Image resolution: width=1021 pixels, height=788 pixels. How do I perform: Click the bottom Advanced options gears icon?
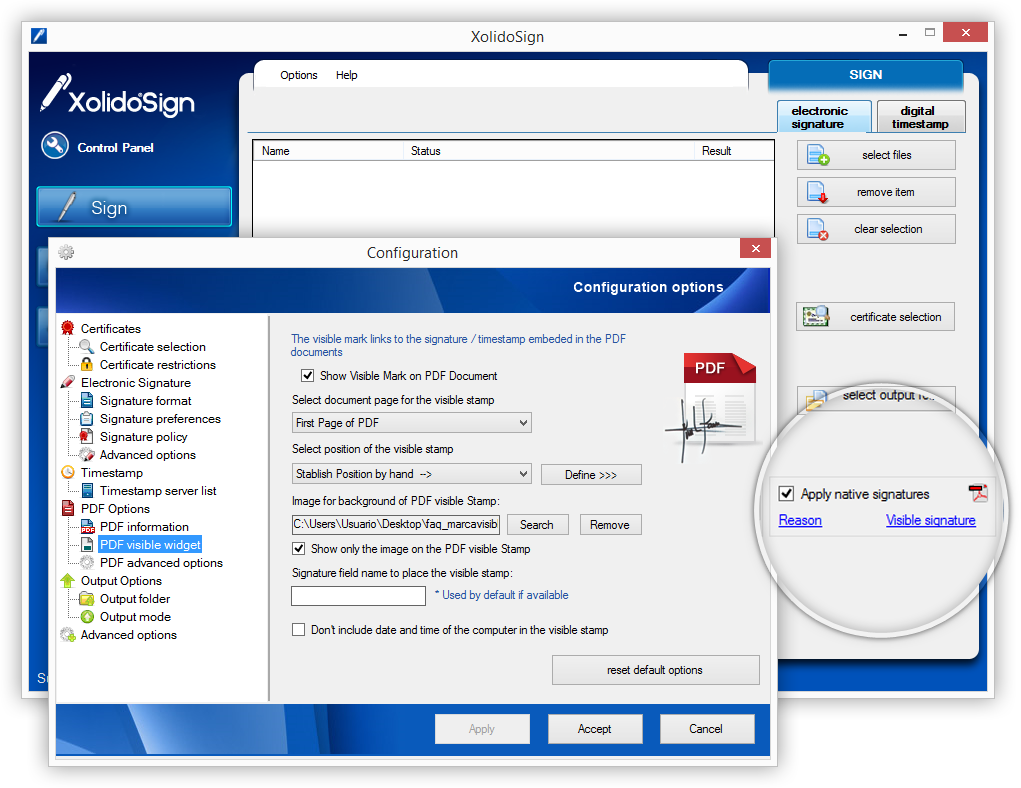coord(68,634)
